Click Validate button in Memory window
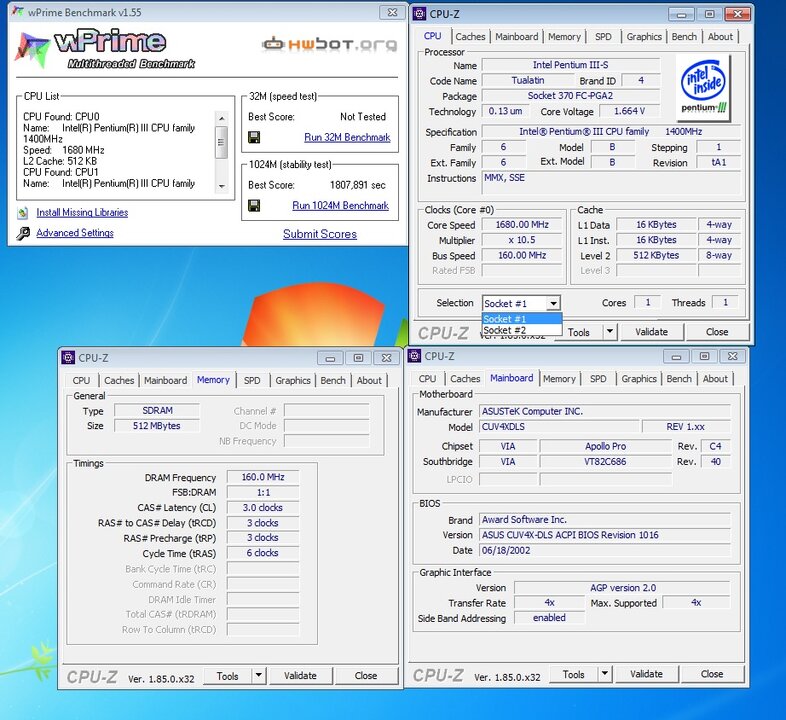Viewport: 786px width, 720px height. pos(300,676)
